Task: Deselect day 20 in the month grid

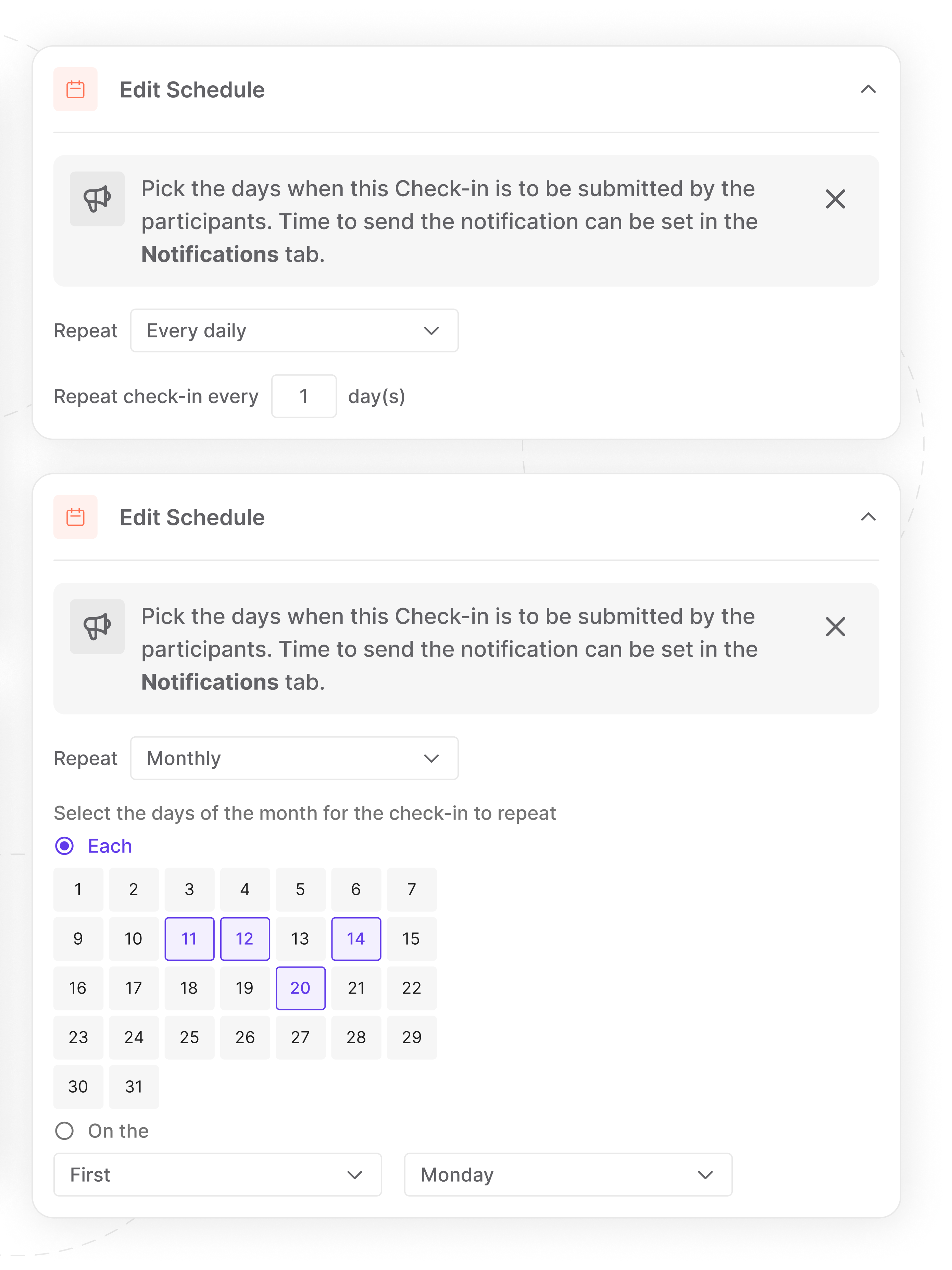Action: tap(300, 988)
